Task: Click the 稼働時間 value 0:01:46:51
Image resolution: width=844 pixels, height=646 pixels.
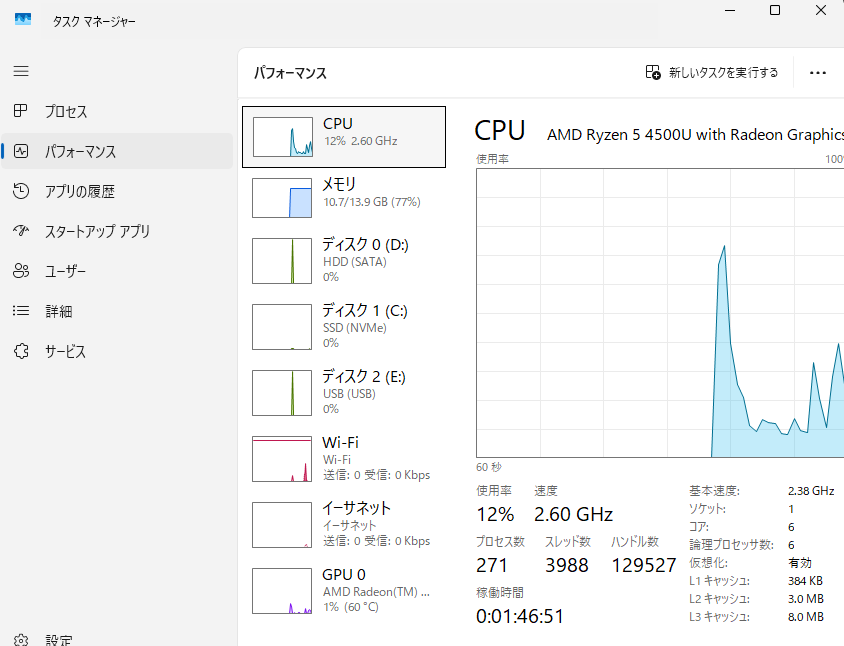Action: [520, 616]
